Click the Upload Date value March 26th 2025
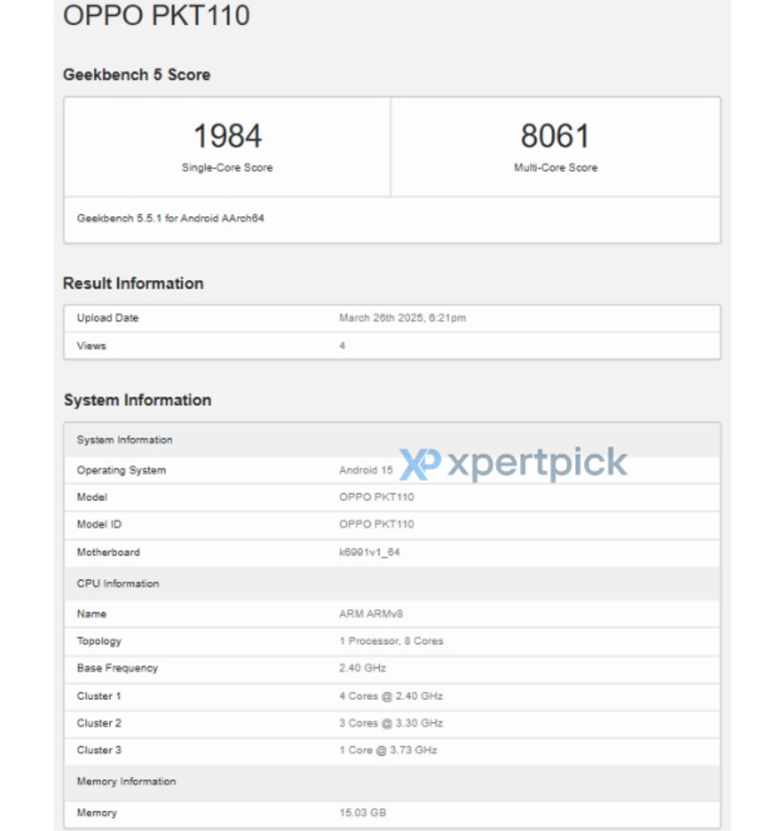781x831 pixels. coord(402,319)
